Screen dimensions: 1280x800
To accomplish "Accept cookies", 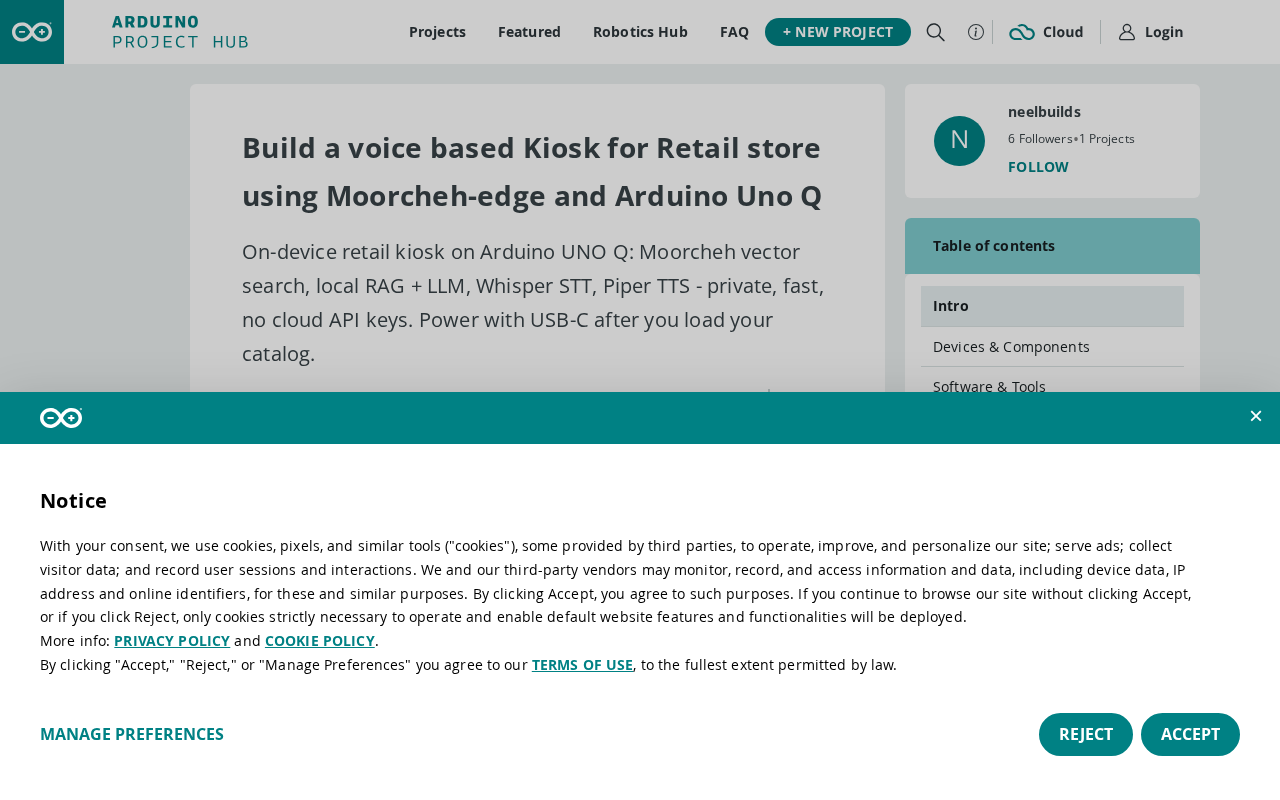I will tap(1190, 734).
